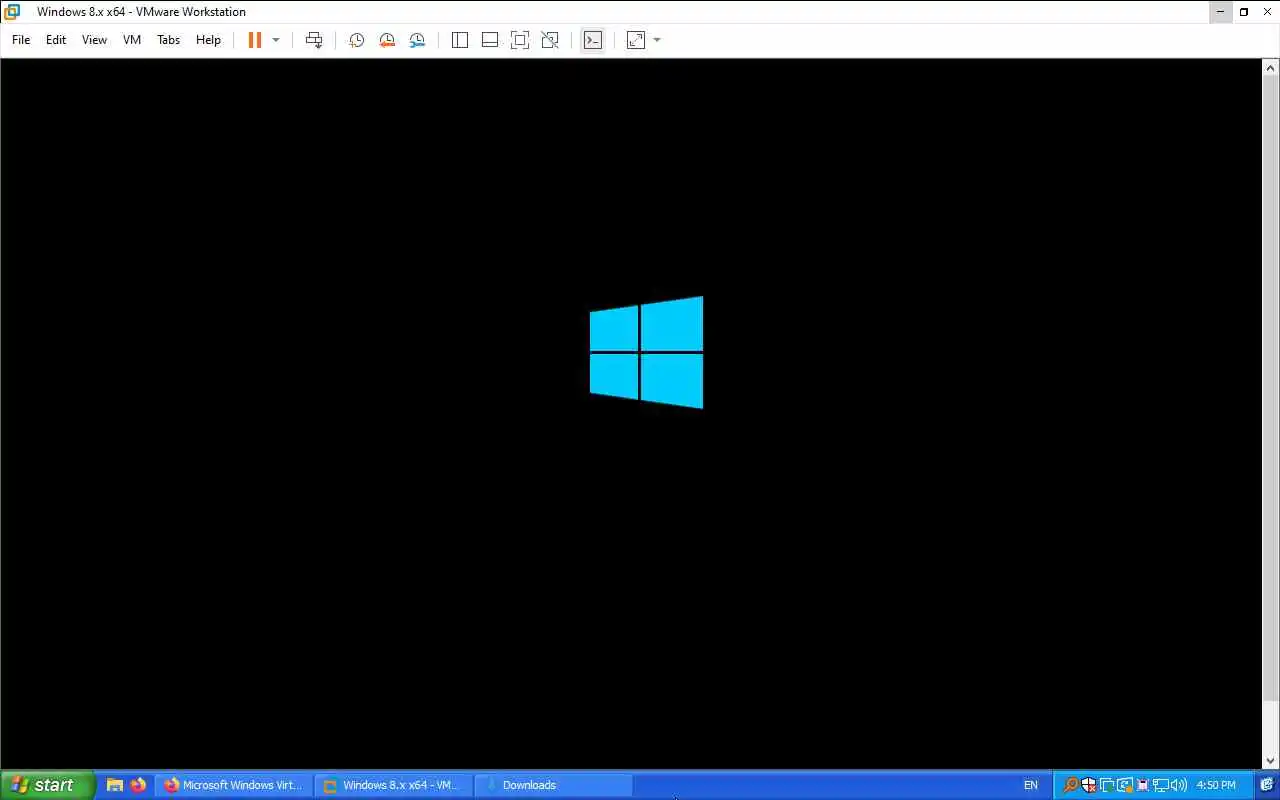This screenshot has width=1280, height=800.
Task: Open the Help menu
Action: coord(208,40)
